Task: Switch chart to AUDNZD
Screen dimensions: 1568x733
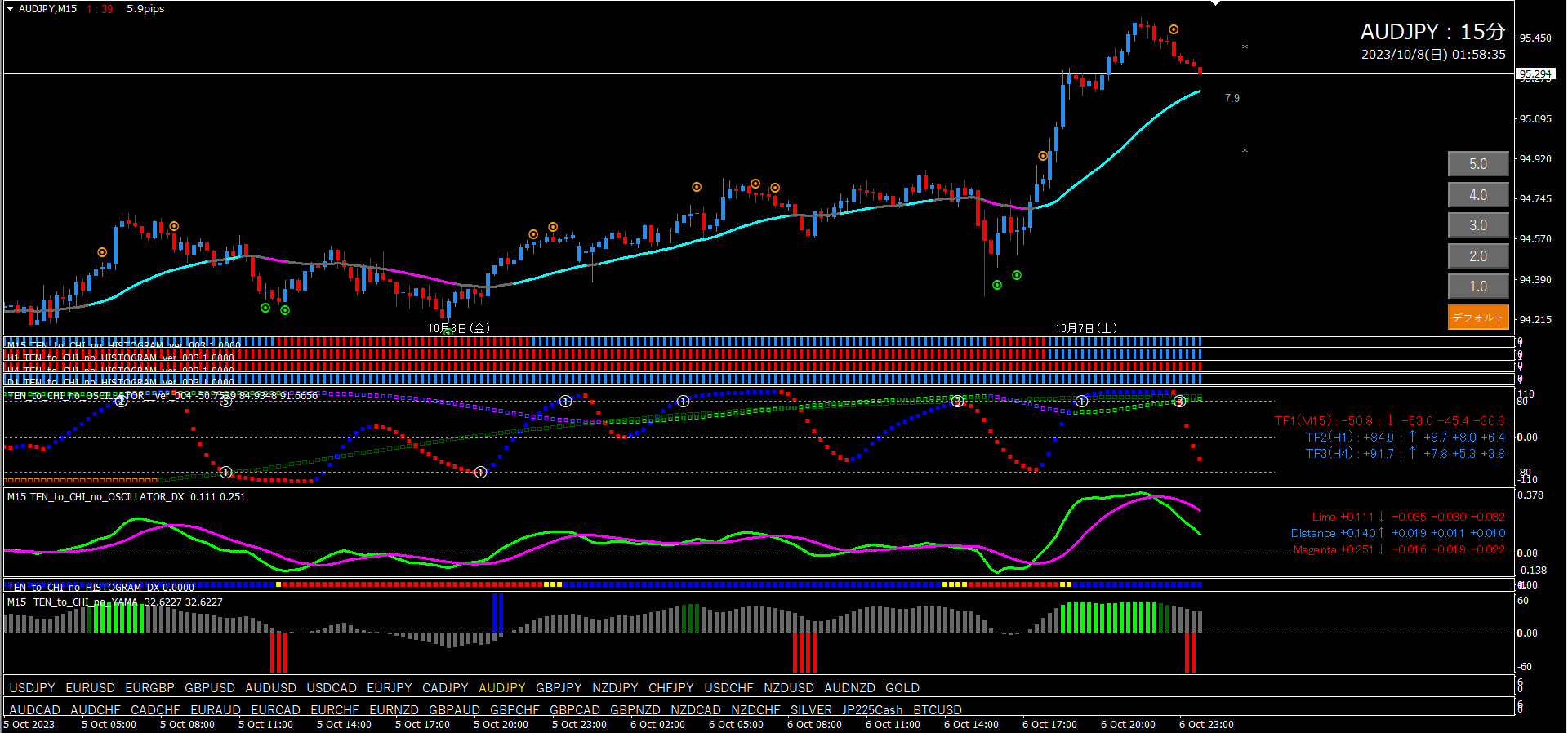Action: point(849,688)
